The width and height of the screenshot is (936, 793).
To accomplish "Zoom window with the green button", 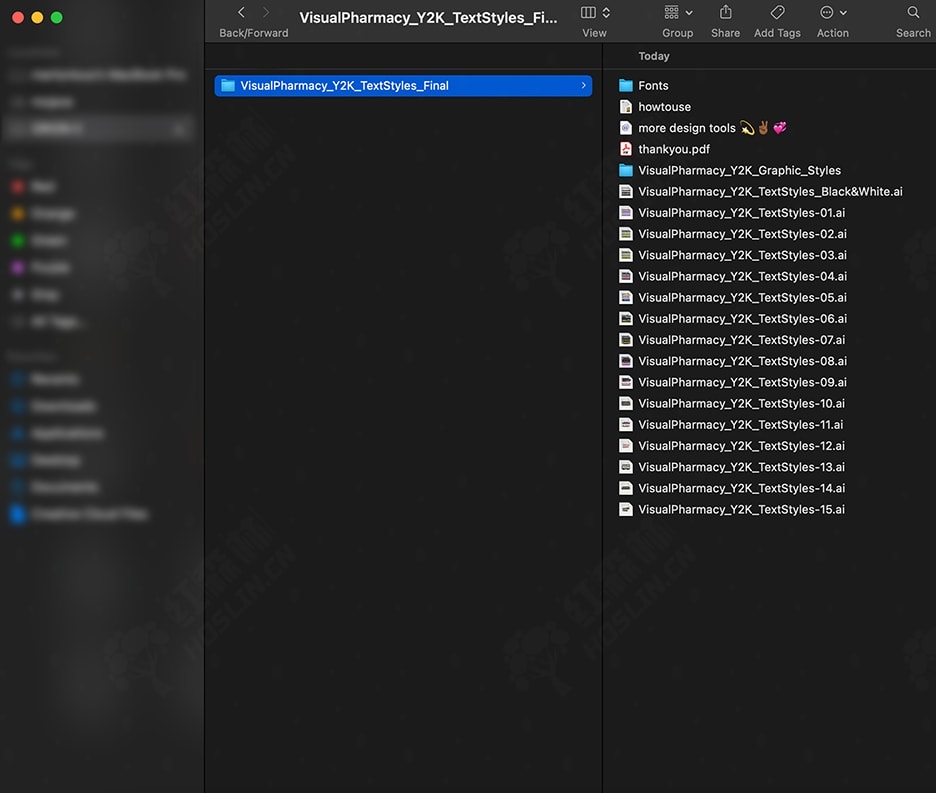I will [57, 17].
